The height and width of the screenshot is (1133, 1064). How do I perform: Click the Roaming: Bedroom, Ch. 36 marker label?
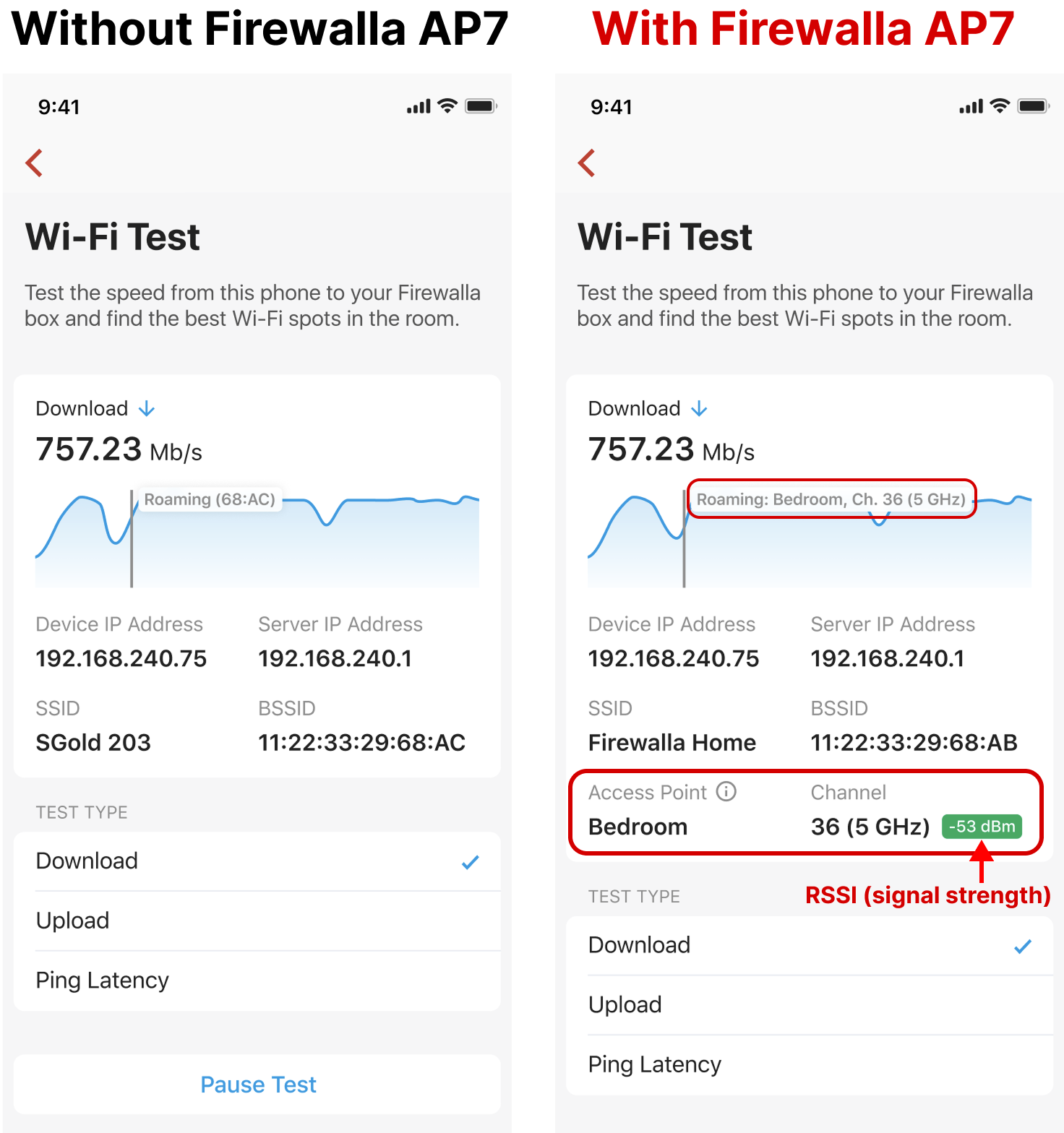pyautogui.click(x=831, y=499)
